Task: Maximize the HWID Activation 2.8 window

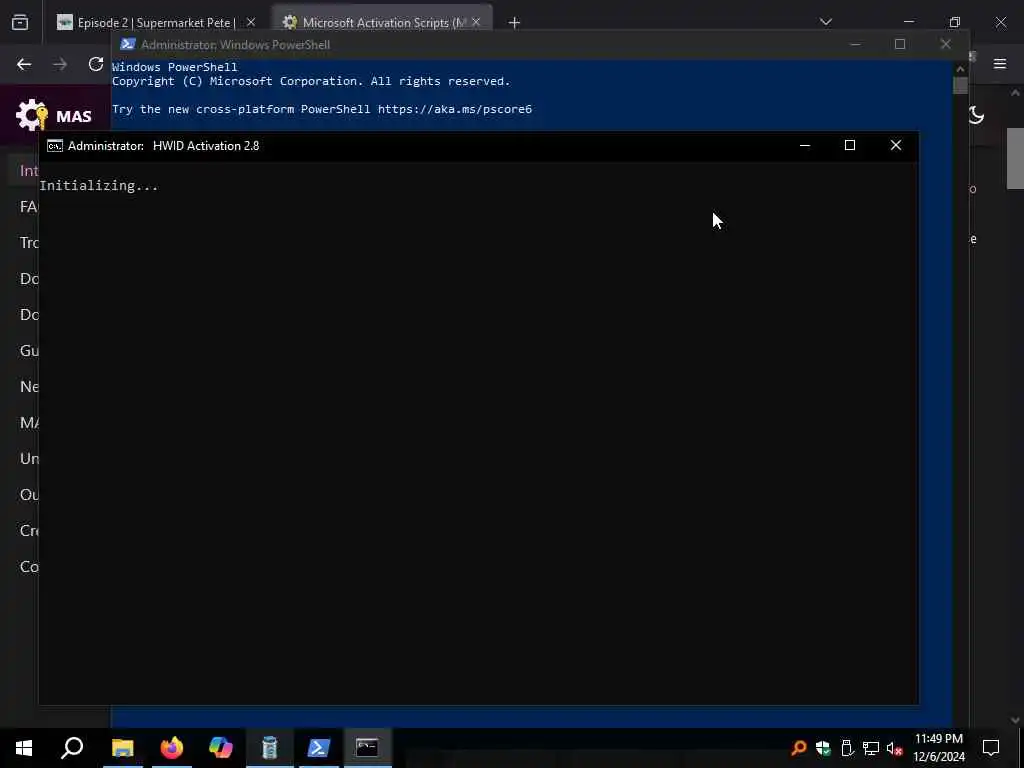Action: (850, 146)
